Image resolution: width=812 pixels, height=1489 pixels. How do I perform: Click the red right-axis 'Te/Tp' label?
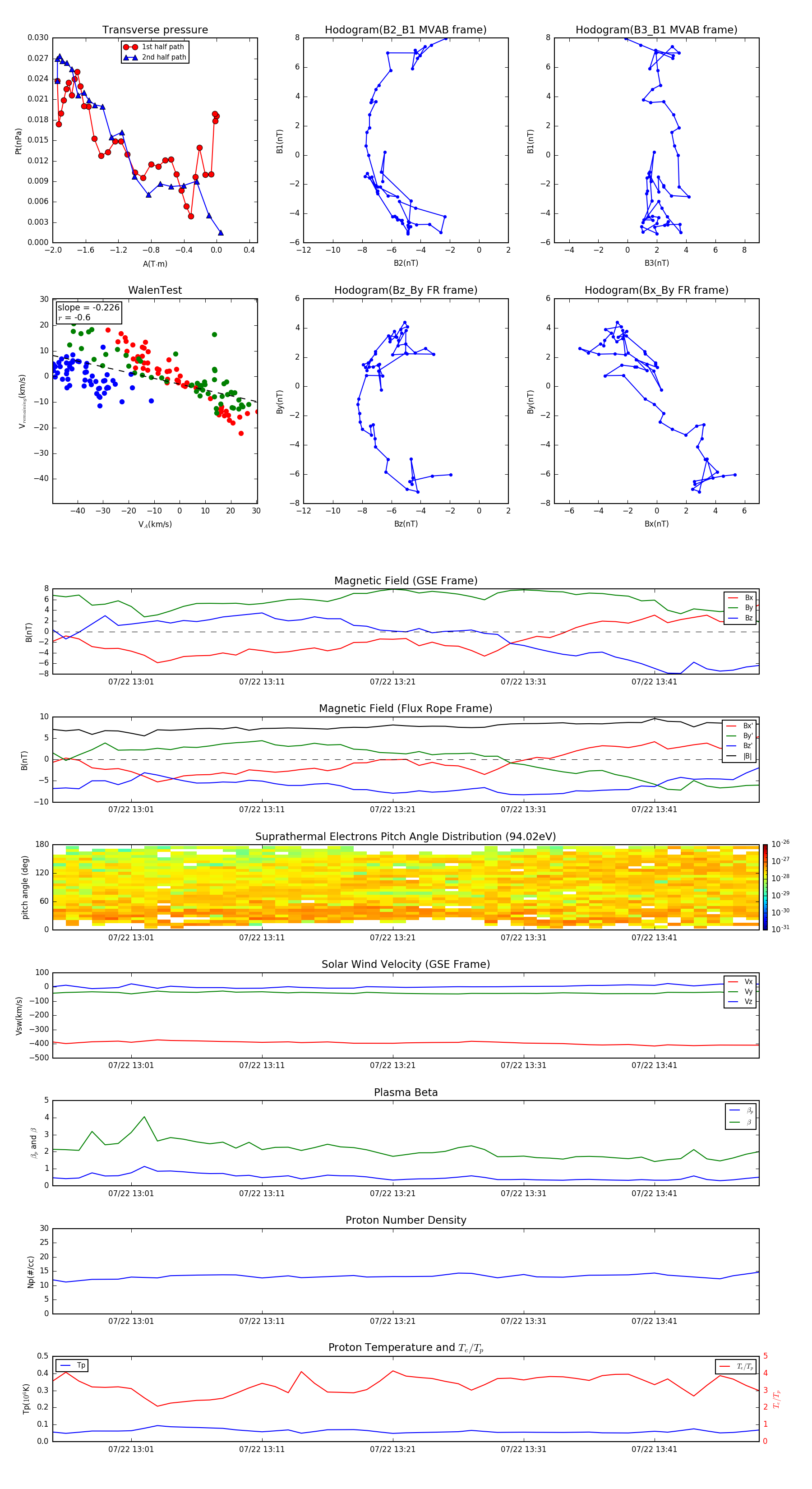(x=777, y=1399)
